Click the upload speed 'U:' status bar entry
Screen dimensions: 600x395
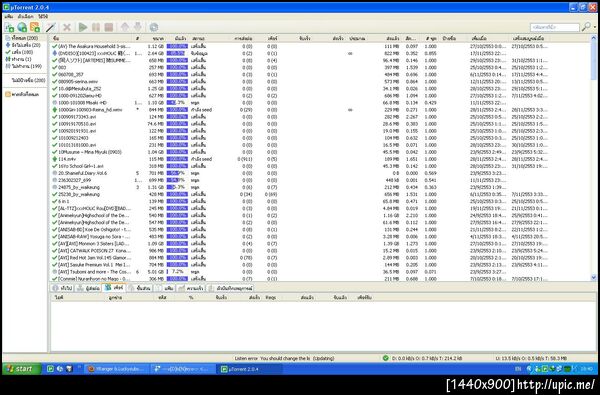click(531, 359)
